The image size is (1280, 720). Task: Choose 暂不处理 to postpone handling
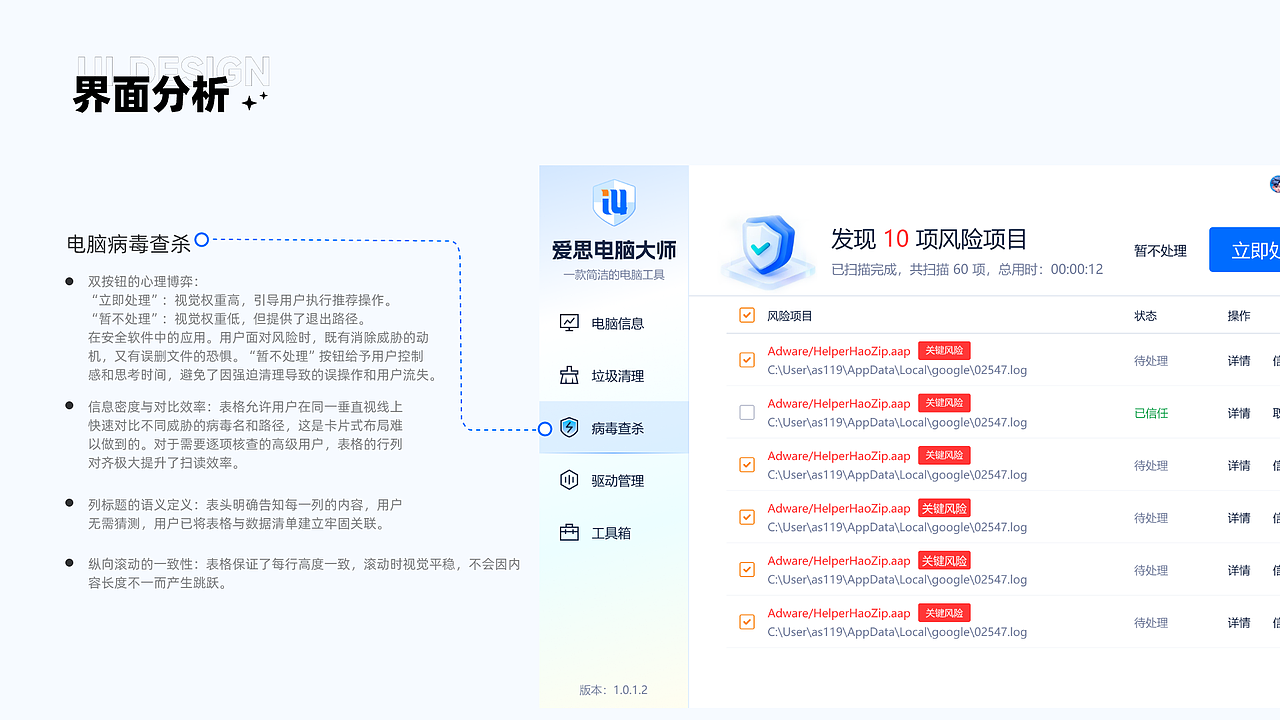click(x=1160, y=250)
